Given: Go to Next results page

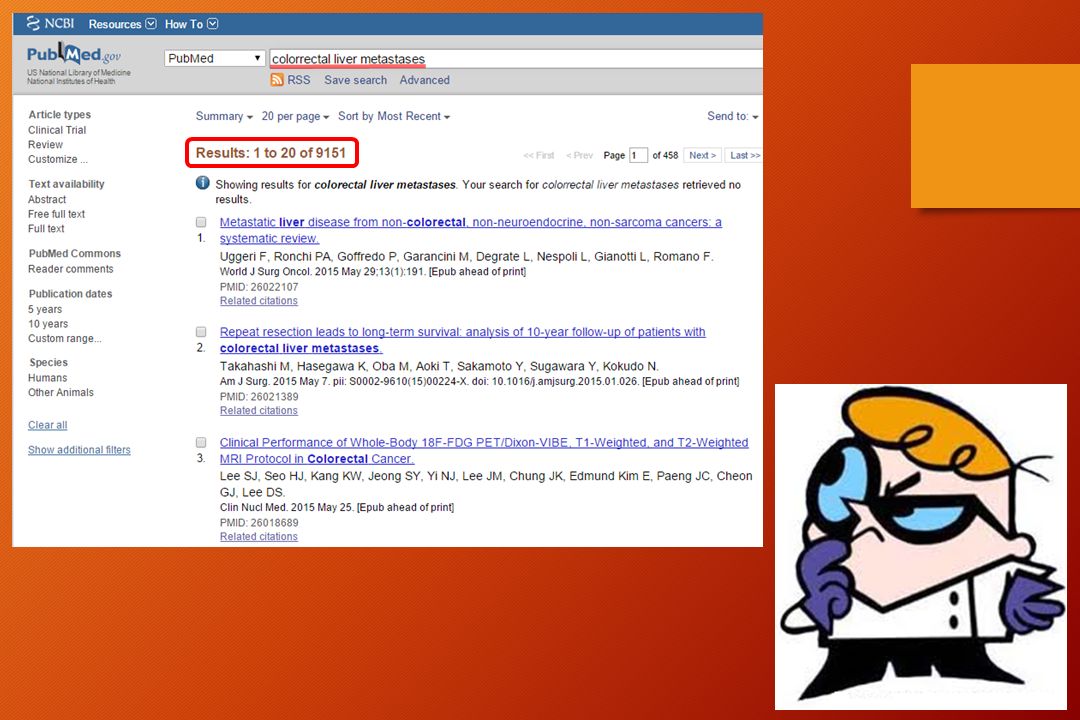Looking at the screenshot, I should [703, 155].
